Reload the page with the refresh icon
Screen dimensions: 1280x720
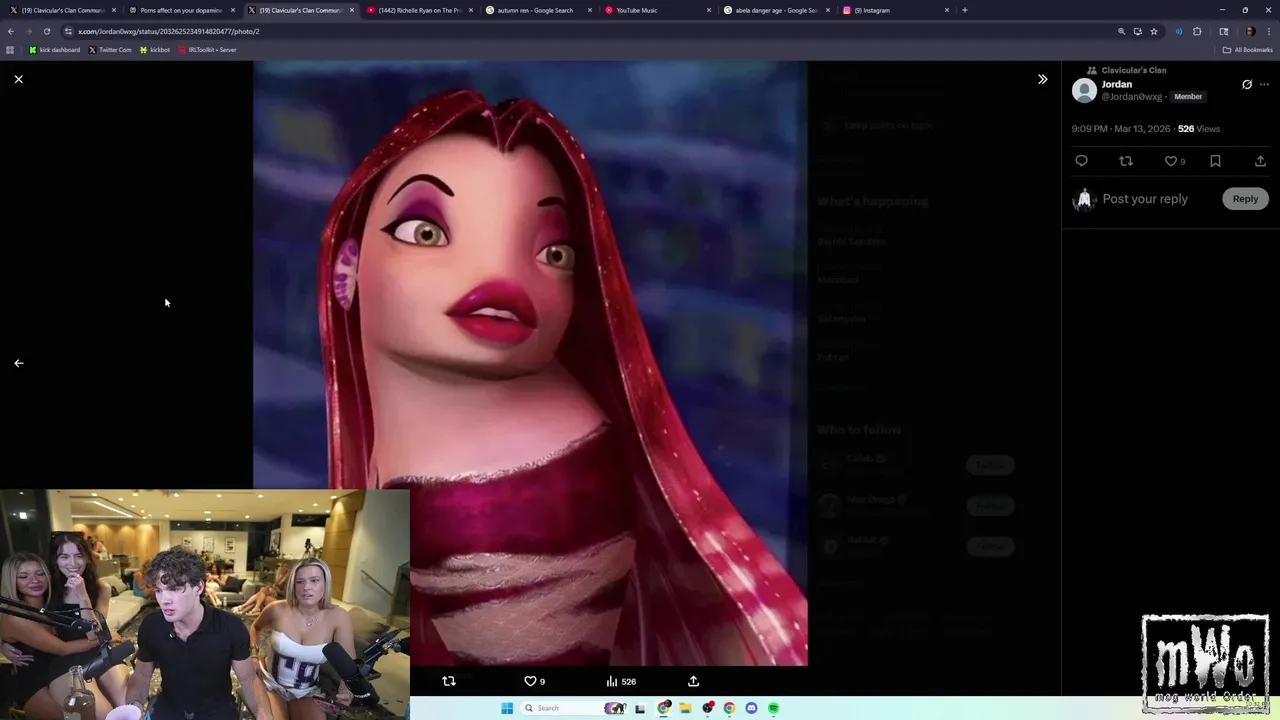(x=46, y=31)
